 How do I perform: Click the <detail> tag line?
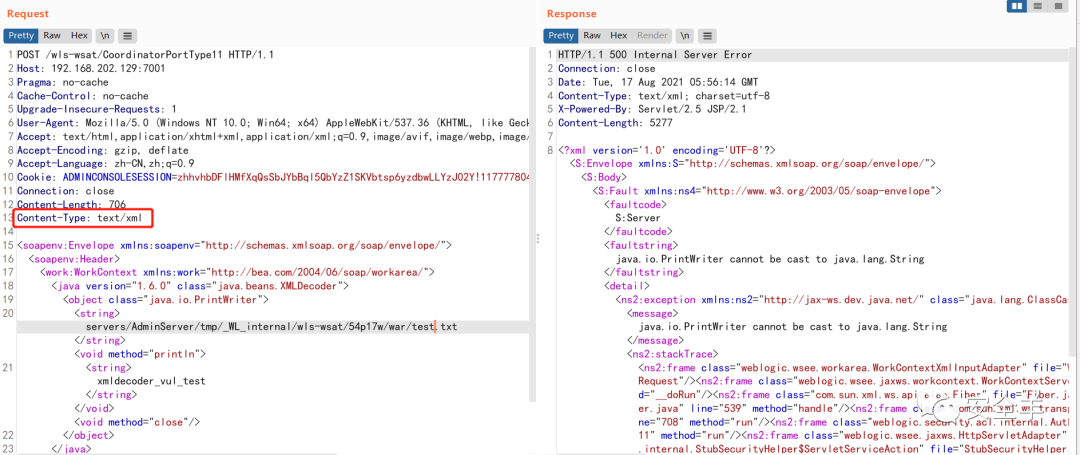point(627,286)
